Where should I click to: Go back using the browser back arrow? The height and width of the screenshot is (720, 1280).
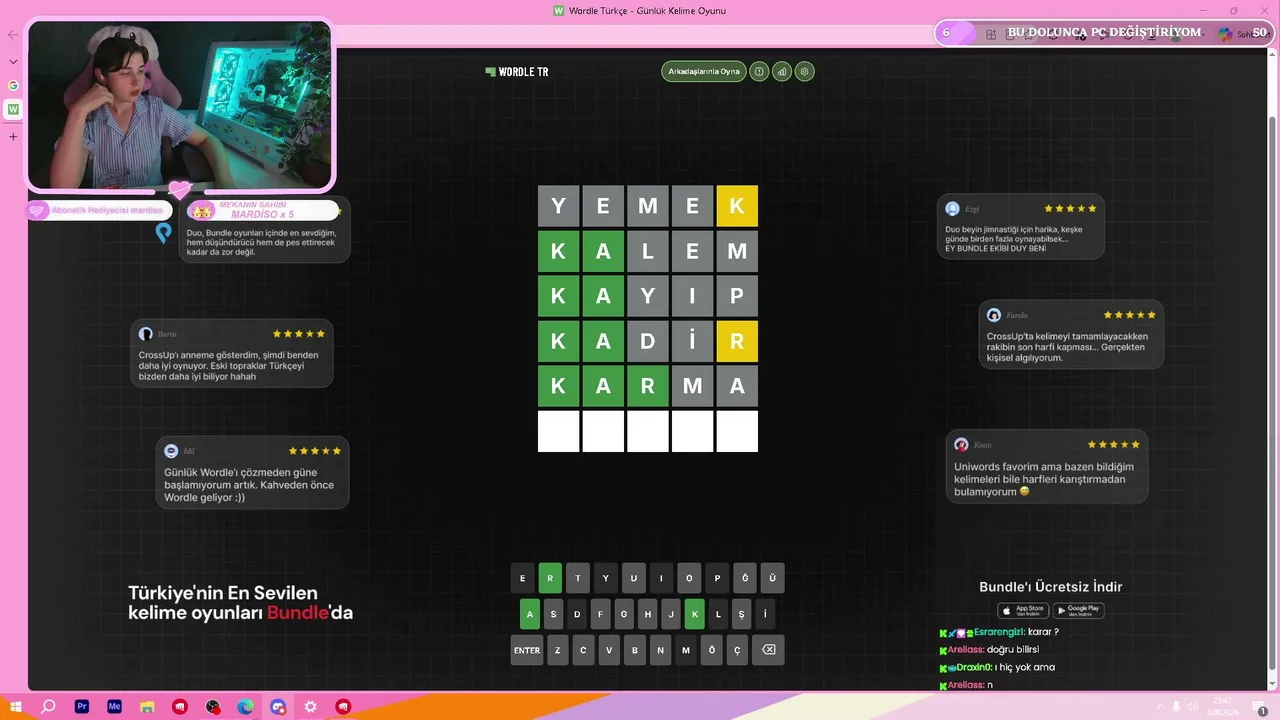coord(13,35)
